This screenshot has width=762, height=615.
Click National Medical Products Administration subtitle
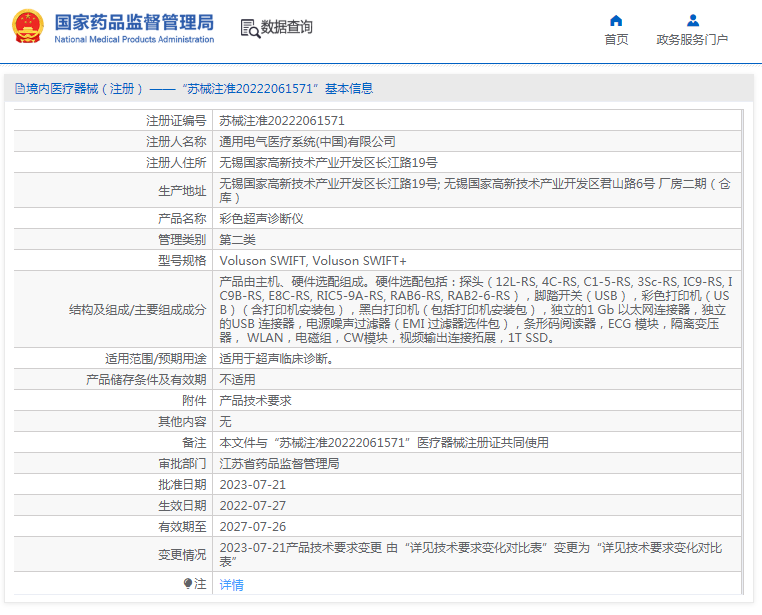[134, 39]
